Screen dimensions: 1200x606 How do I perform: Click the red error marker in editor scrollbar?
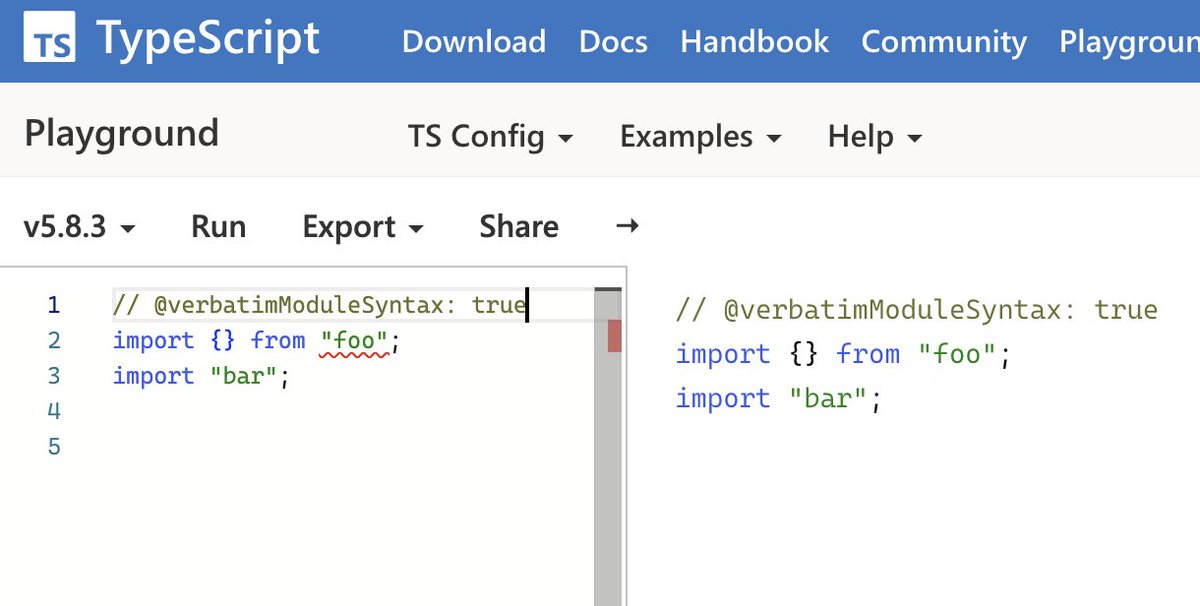614,336
